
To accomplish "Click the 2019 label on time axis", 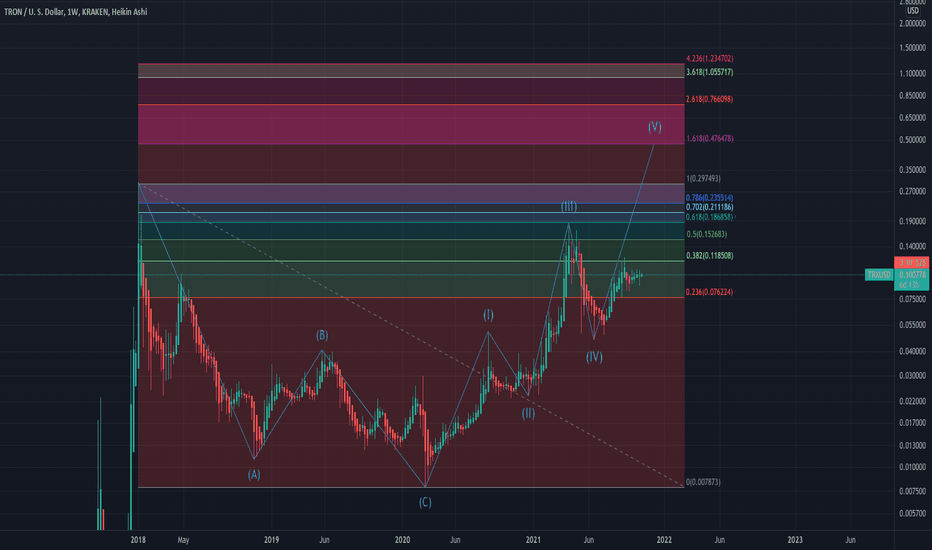I will (271, 540).
